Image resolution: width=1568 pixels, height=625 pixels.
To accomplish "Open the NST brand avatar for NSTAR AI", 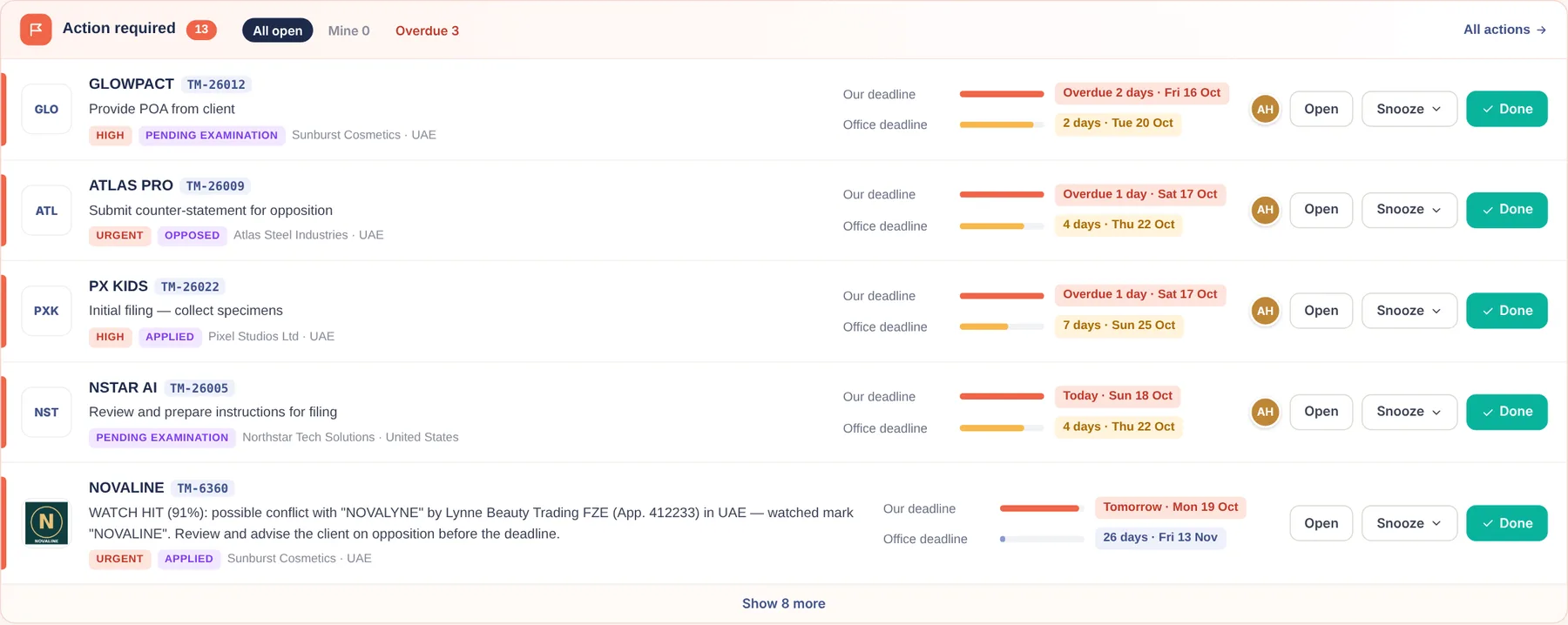I will pos(46,412).
